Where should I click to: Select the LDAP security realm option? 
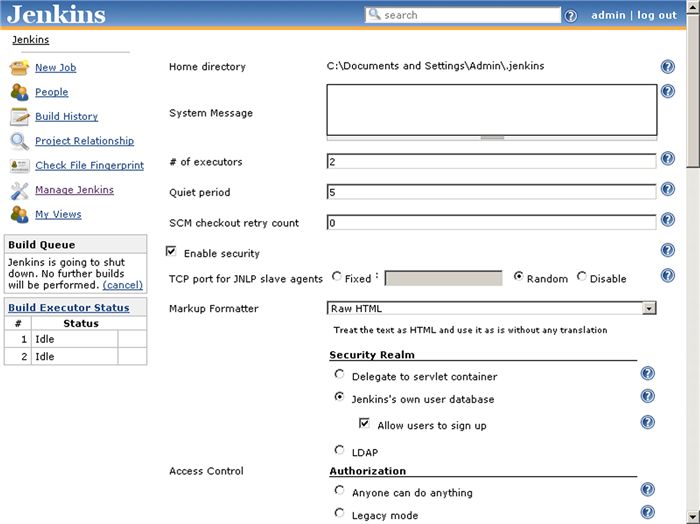coord(340,451)
